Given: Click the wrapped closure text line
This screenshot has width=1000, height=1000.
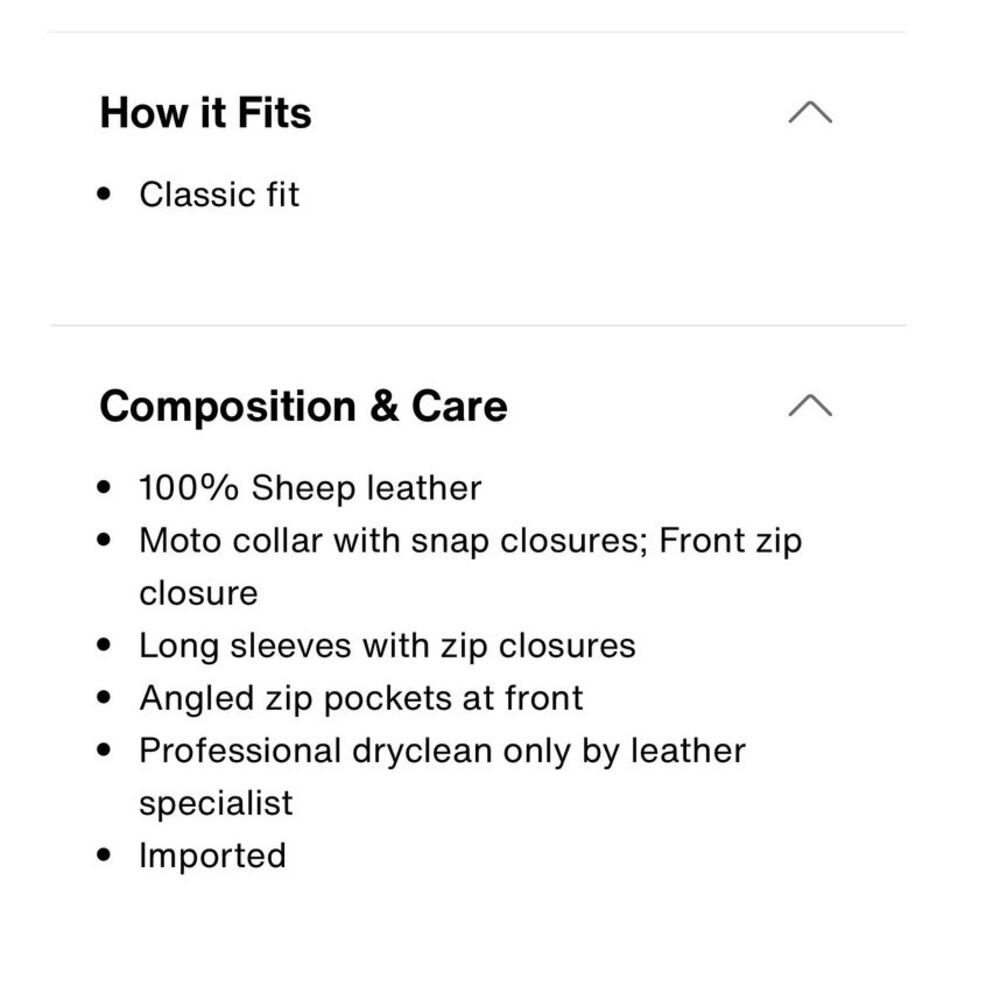Looking at the screenshot, I should pyautogui.click(x=198, y=593).
